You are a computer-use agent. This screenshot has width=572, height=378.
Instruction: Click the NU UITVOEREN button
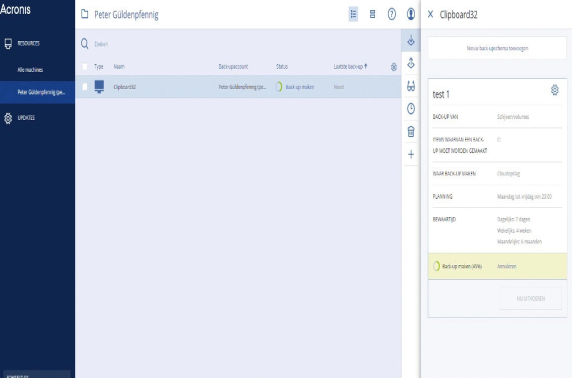pos(530,298)
